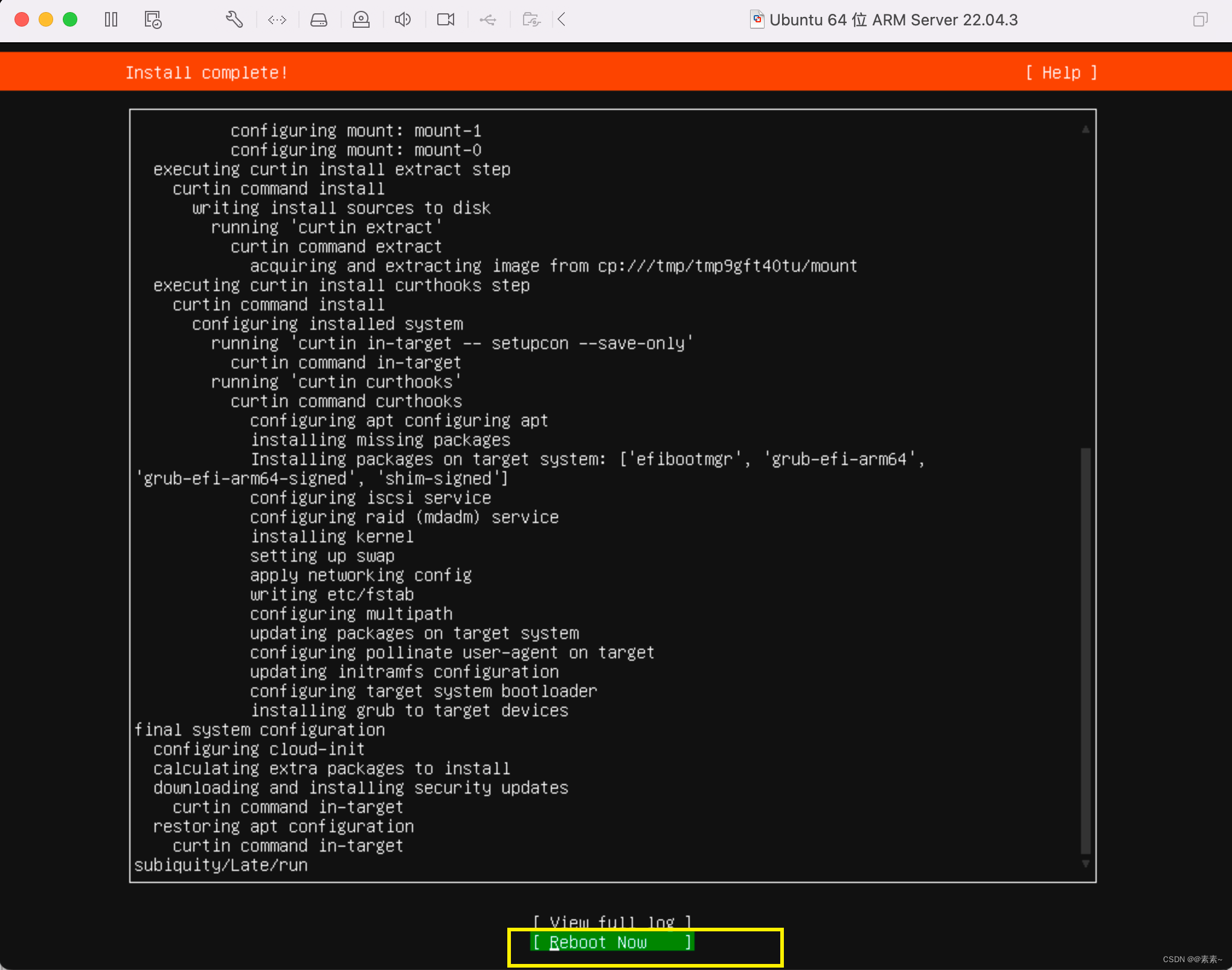Open the Help menu in the installer header
Image resolution: width=1232 pixels, height=970 pixels.
1061,72
